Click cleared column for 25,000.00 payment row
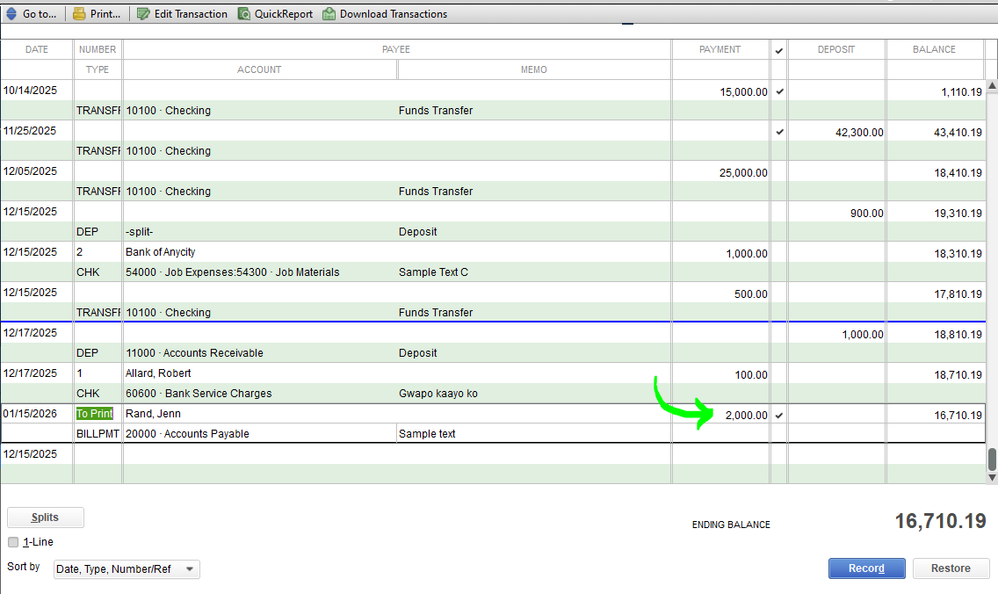 [x=779, y=173]
